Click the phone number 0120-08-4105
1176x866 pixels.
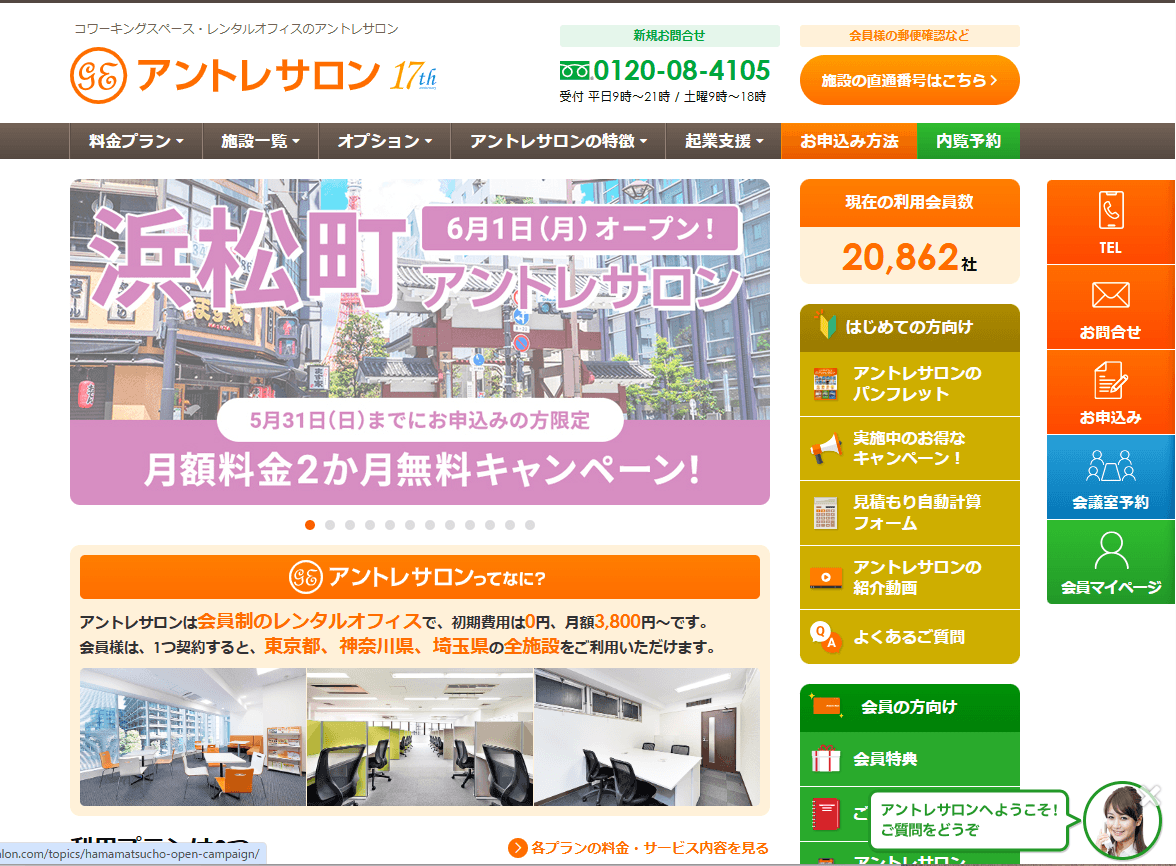[x=681, y=70]
